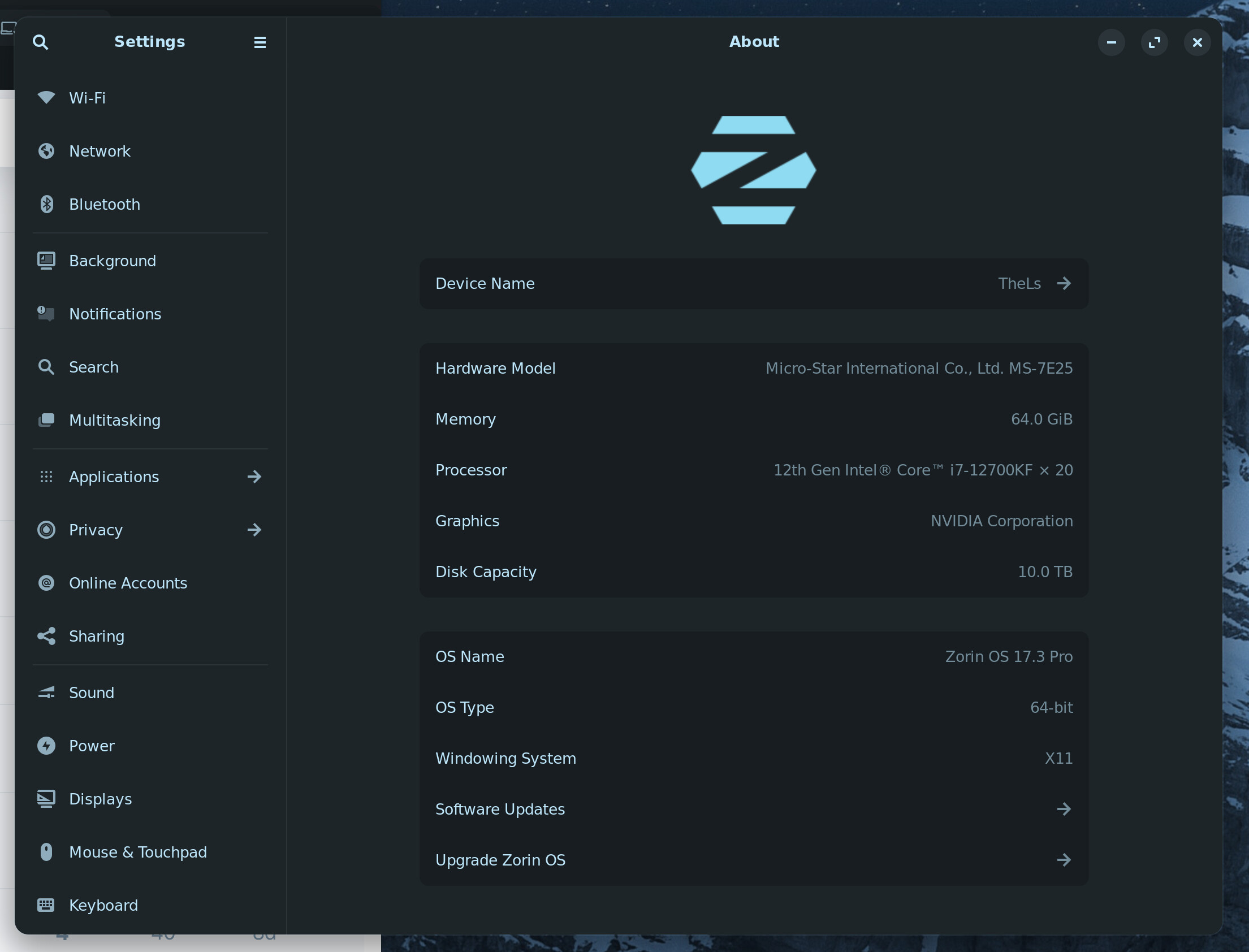Select Background in settings sidebar

click(112, 261)
